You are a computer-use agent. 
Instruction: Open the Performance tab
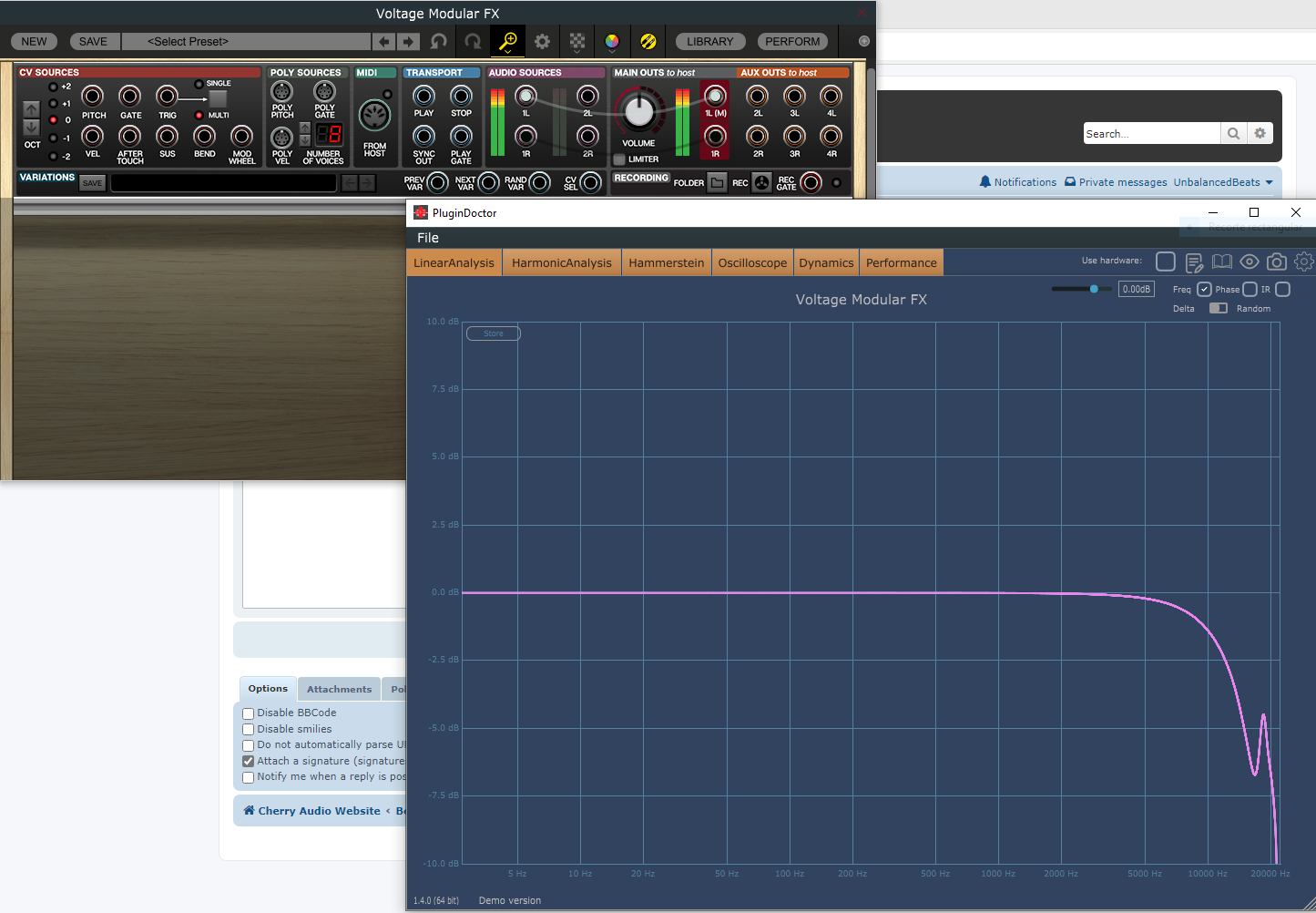[x=901, y=262]
